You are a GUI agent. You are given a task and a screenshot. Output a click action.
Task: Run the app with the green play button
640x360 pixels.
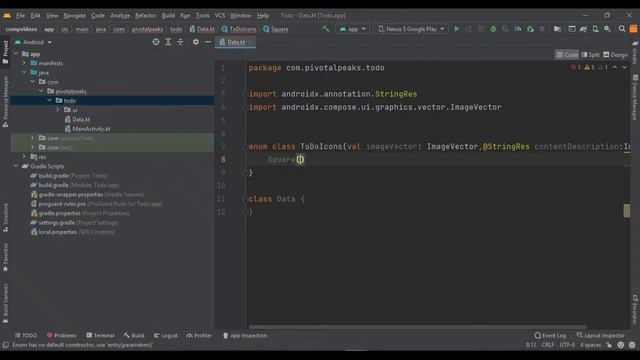click(457, 29)
